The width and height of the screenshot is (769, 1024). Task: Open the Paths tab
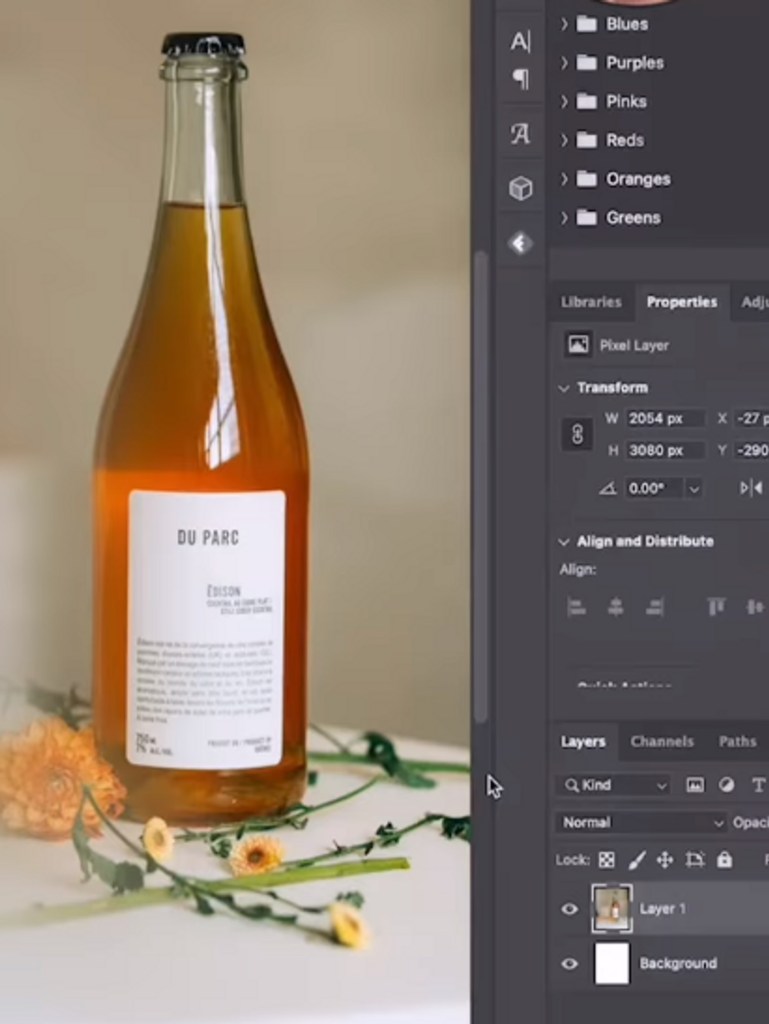[x=737, y=742]
